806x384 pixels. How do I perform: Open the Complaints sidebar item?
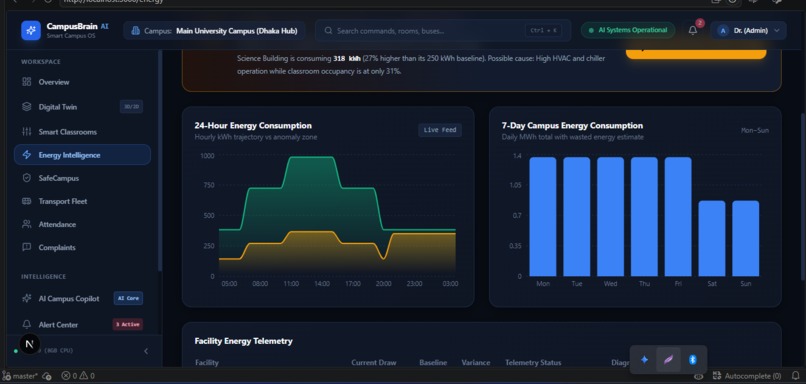82,247
